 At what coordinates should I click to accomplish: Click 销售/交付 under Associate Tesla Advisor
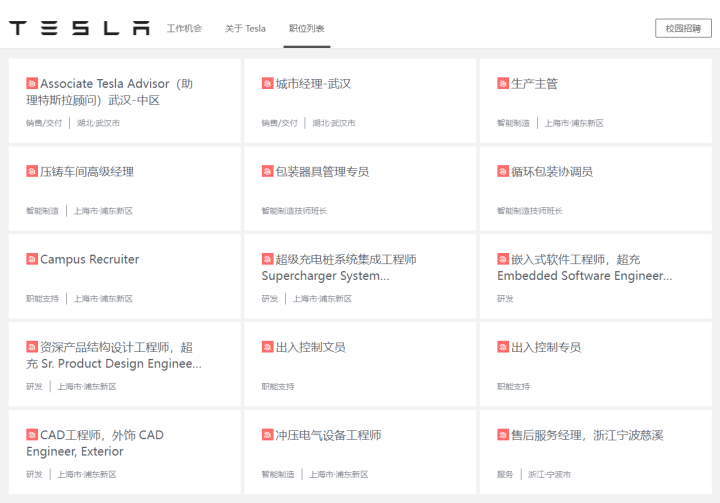pyautogui.click(x=44, y=123)
